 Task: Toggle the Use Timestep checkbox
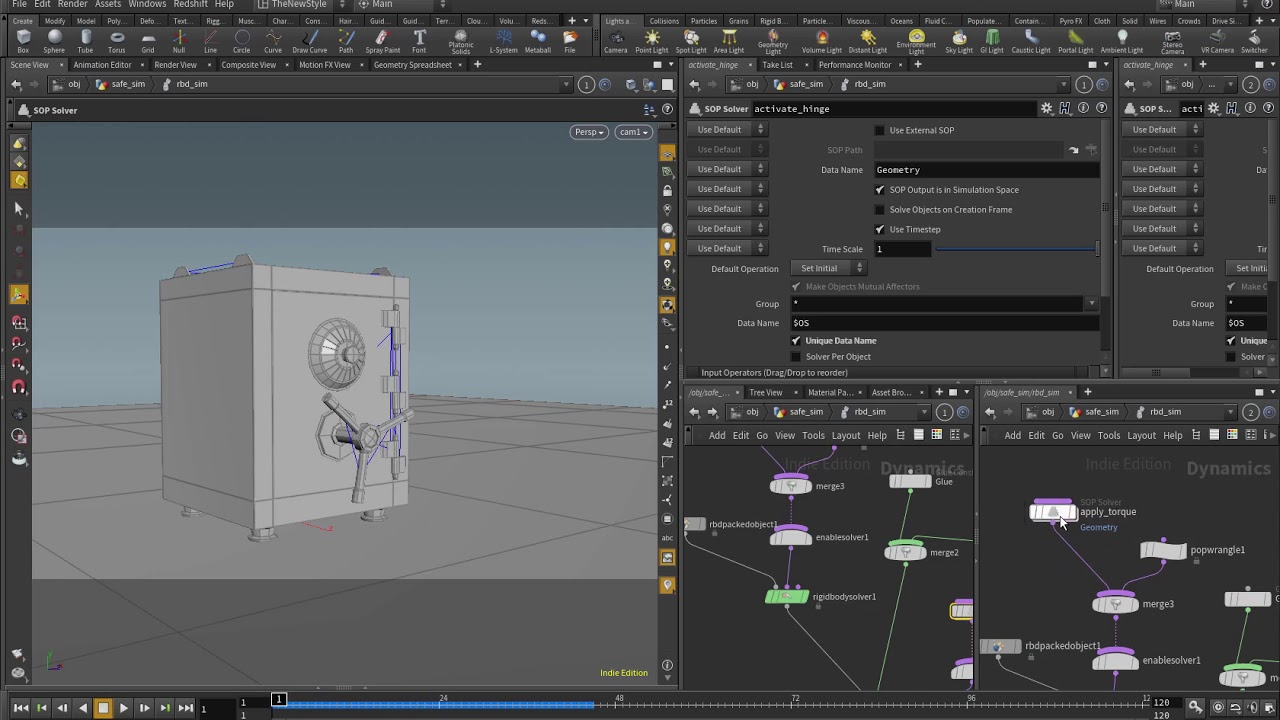(x=880, y=229)
